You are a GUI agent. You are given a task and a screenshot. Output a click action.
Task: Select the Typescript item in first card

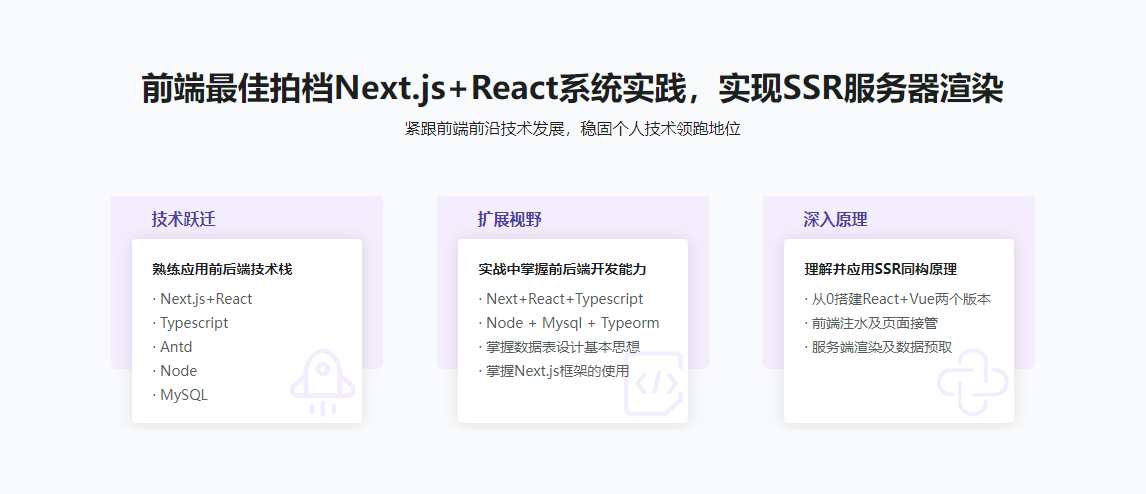[x=194, y=322]
